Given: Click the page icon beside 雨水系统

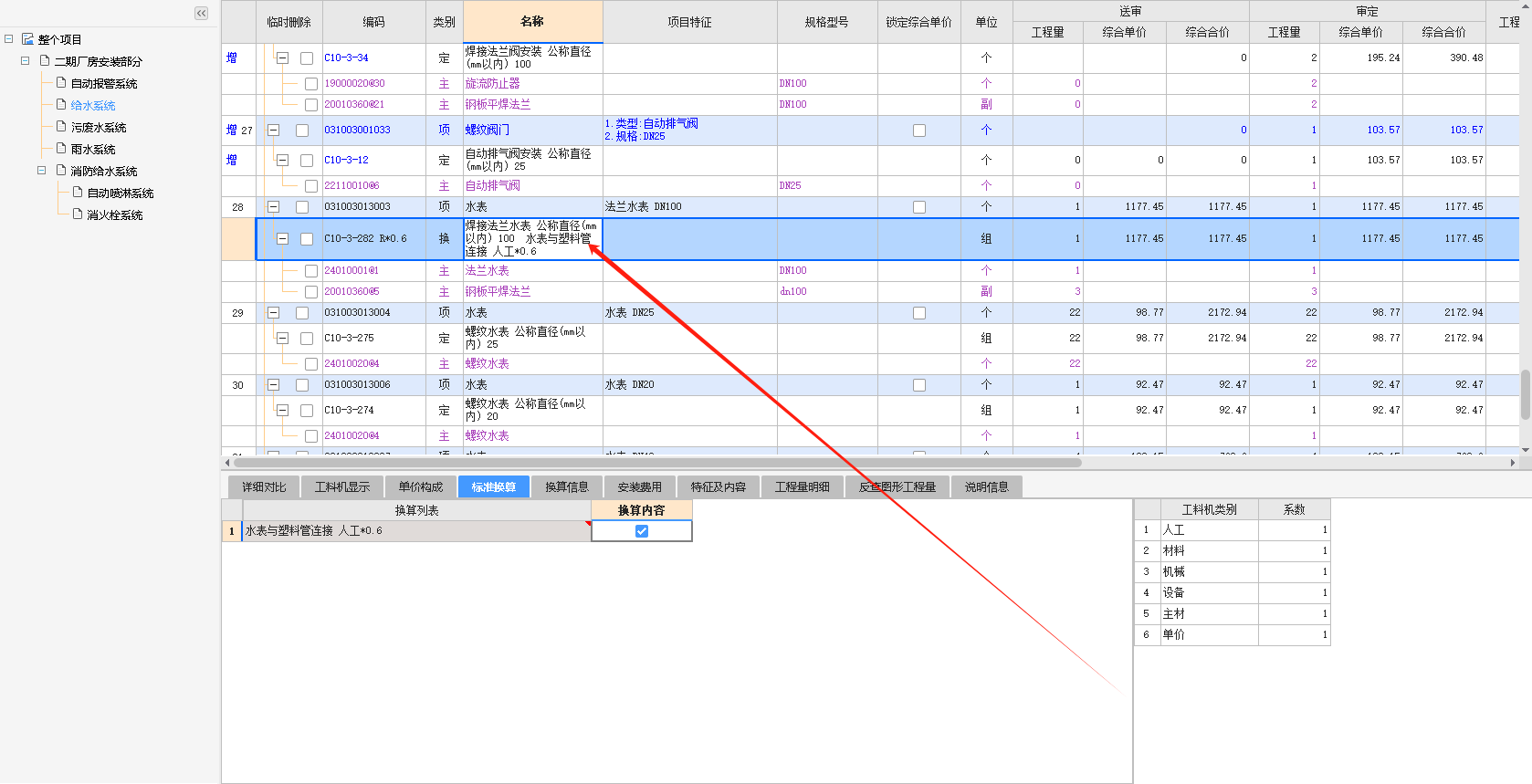Looking at the screenshot, I should (x=61, y=149).
